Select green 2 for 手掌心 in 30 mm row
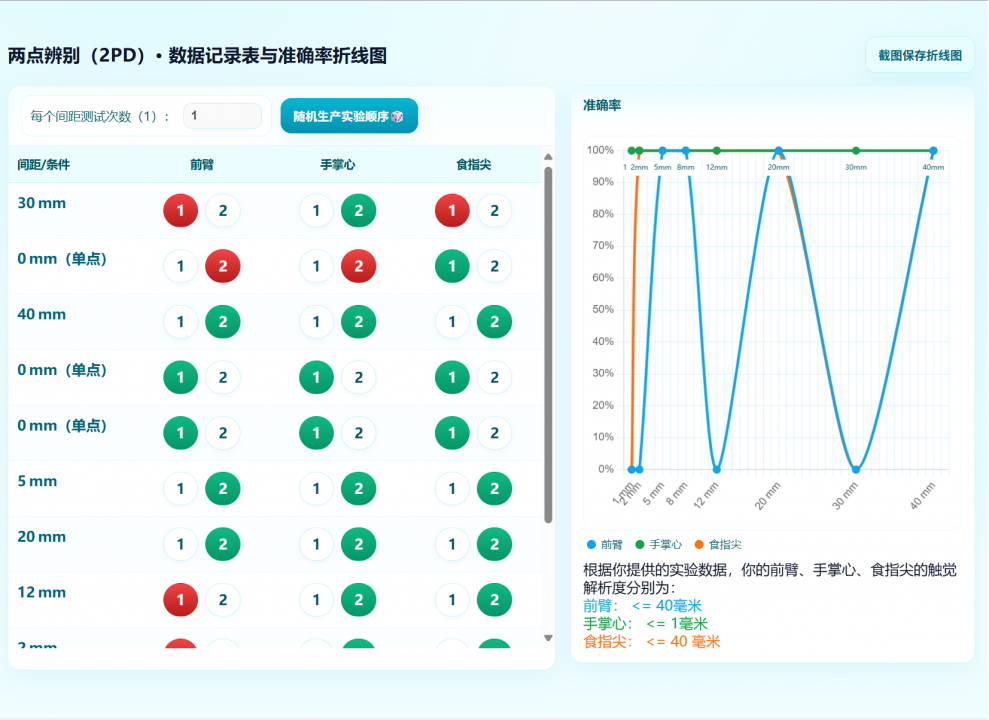 point(359,211)
